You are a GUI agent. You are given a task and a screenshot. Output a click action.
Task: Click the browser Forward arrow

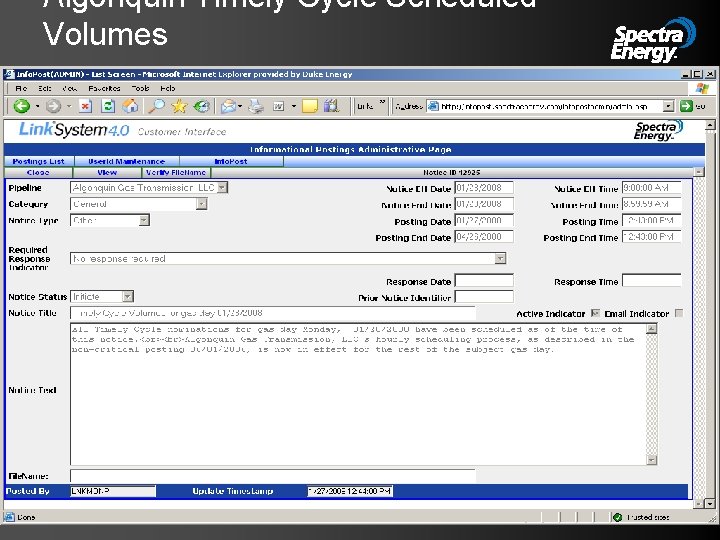53,107
